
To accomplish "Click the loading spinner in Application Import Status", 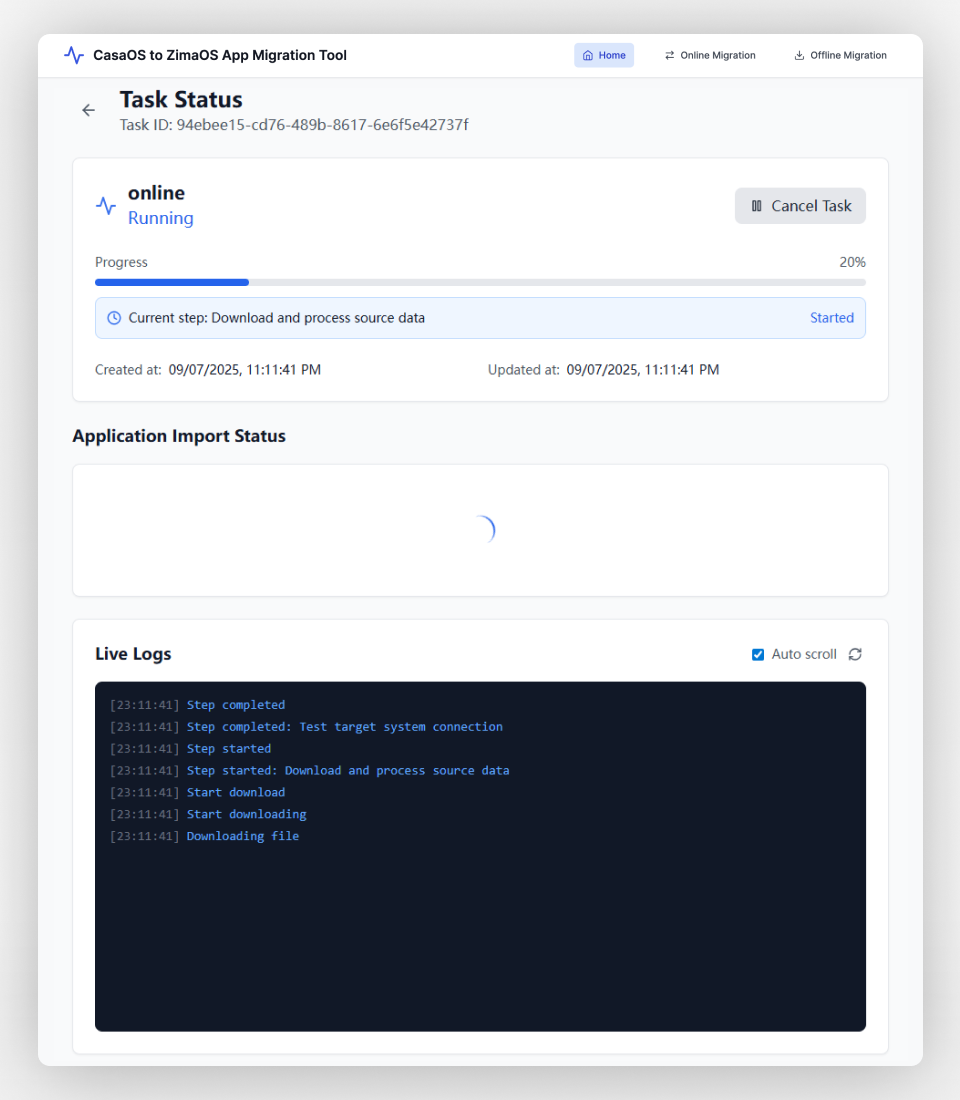I will [x=484, y=530].
